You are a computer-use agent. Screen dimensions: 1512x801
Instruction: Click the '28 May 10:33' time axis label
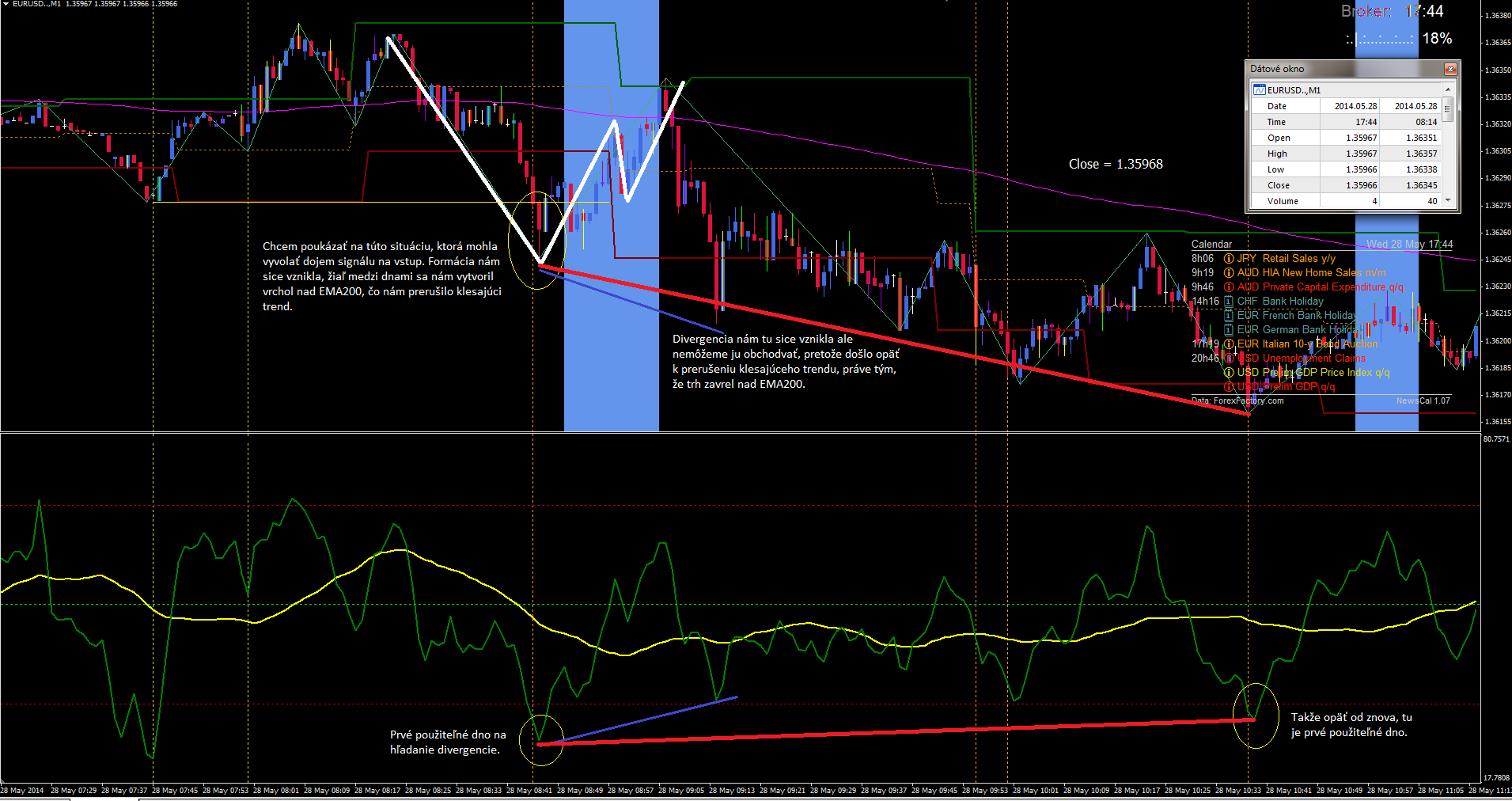pyautogui.click(x=1238, y=791)
